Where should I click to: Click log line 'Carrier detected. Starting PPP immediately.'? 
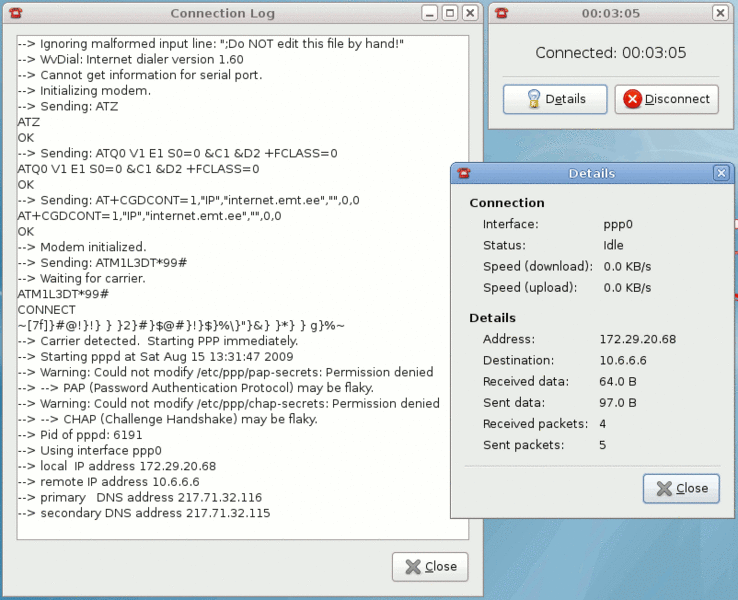(158, 341)
